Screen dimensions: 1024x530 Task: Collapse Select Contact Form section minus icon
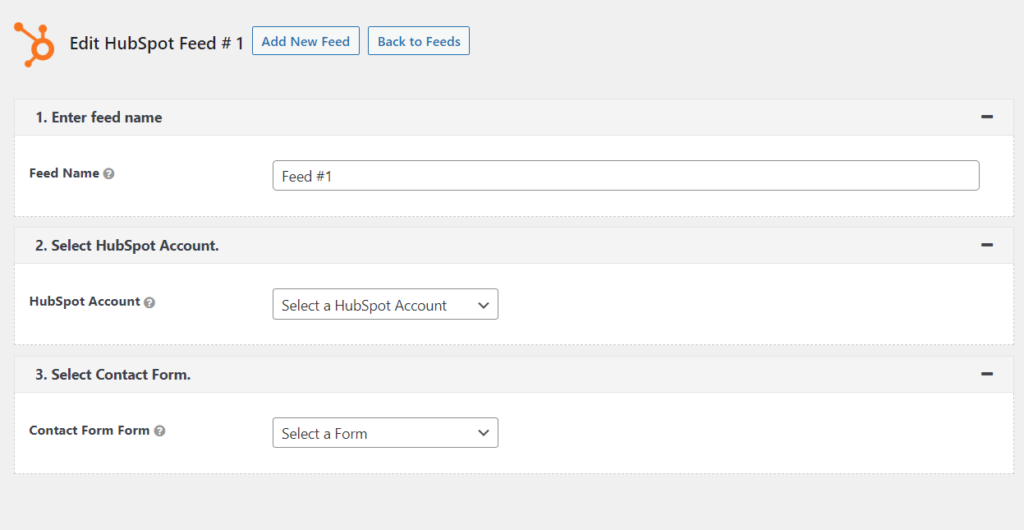click(987, 374)
